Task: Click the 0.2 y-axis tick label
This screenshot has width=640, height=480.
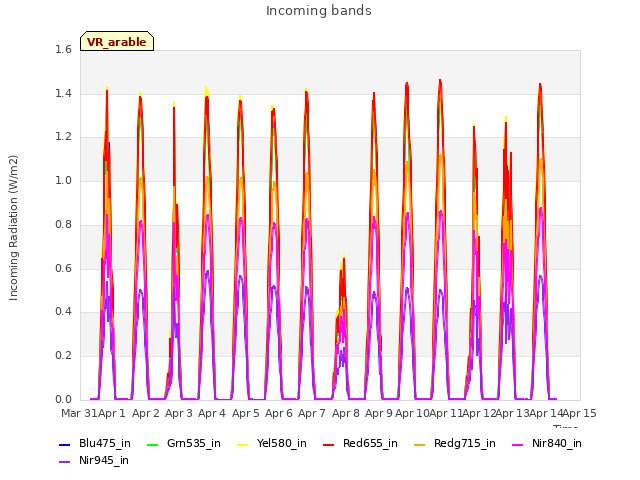Action: click(63, 356)
